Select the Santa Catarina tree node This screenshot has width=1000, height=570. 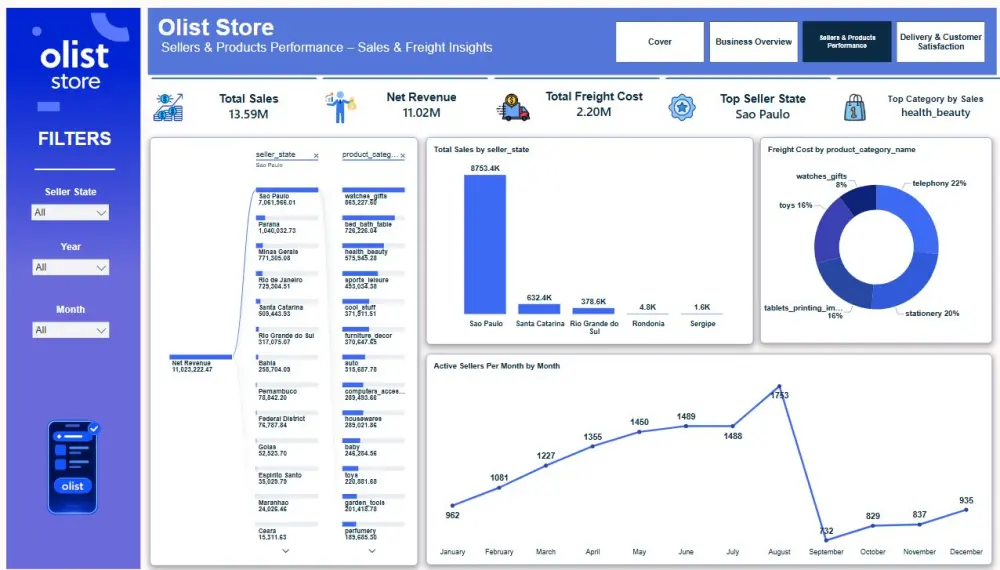[x=287, y=308]
